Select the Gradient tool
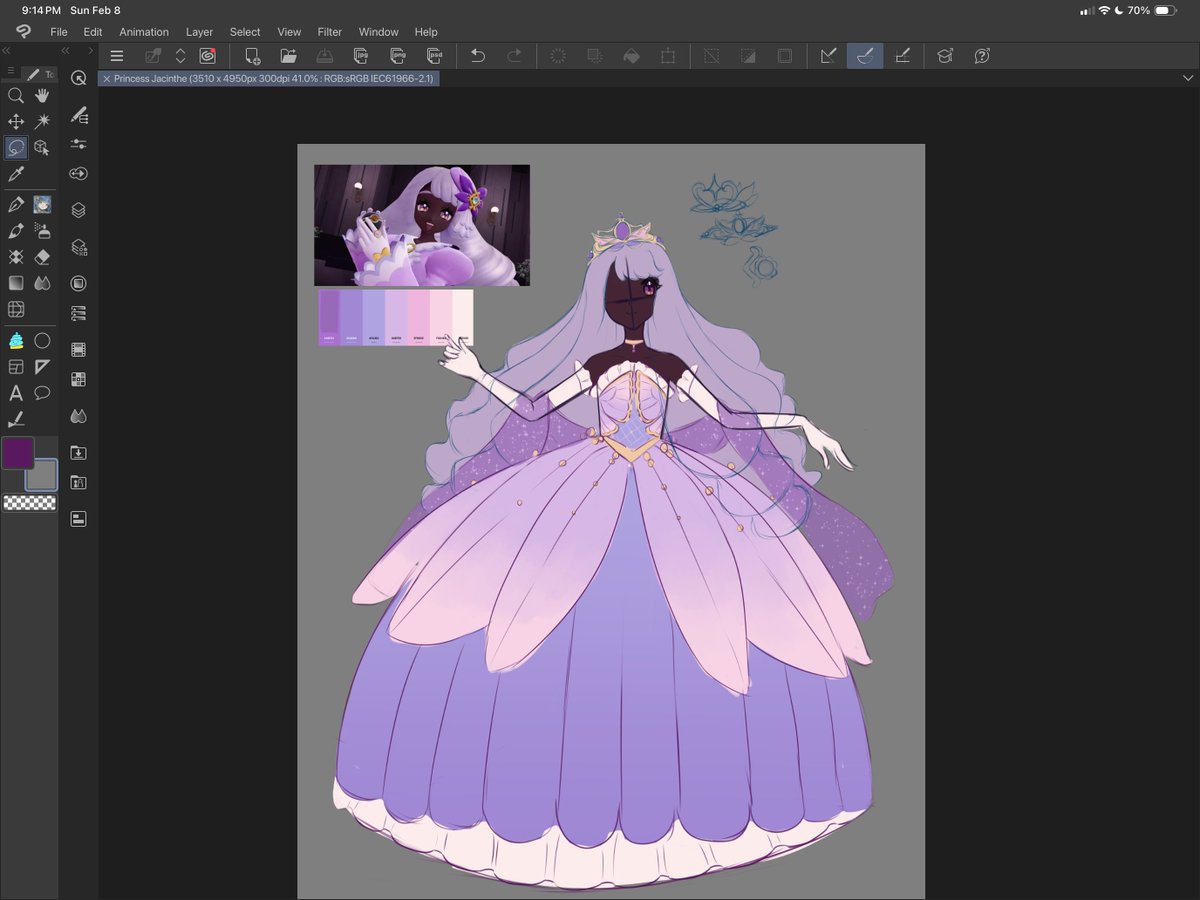1200x900 pixels. [x=16, y=284]
